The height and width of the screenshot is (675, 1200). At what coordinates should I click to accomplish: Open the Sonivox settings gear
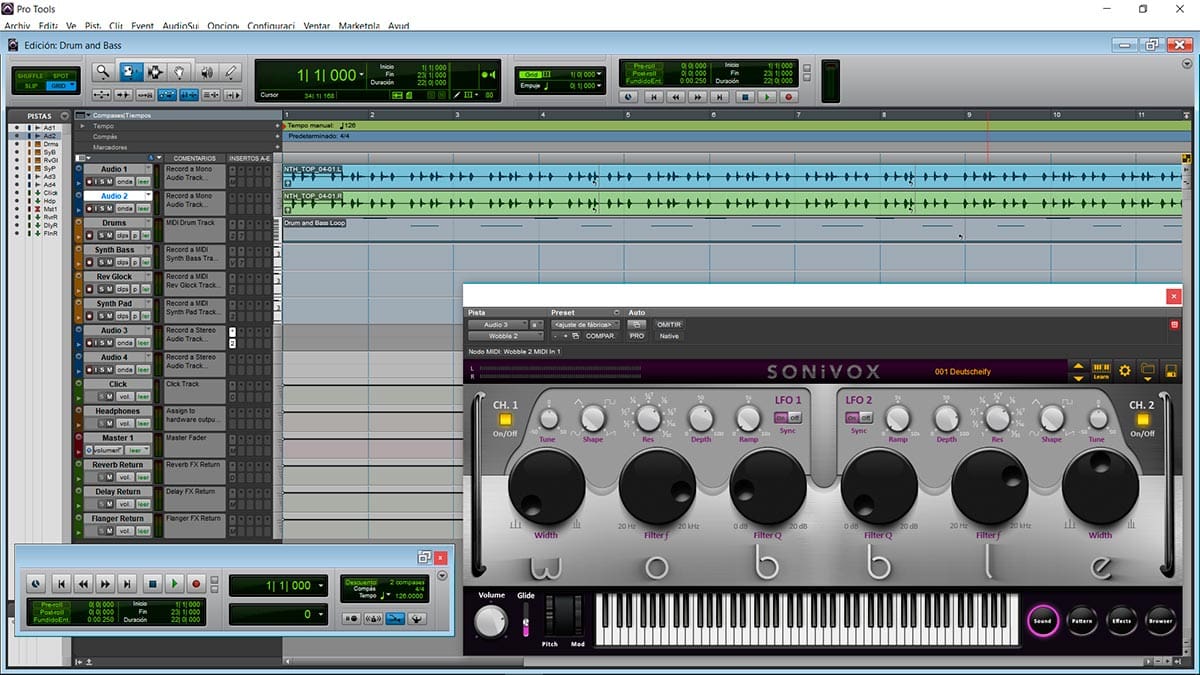click(x=1125, y=371)
